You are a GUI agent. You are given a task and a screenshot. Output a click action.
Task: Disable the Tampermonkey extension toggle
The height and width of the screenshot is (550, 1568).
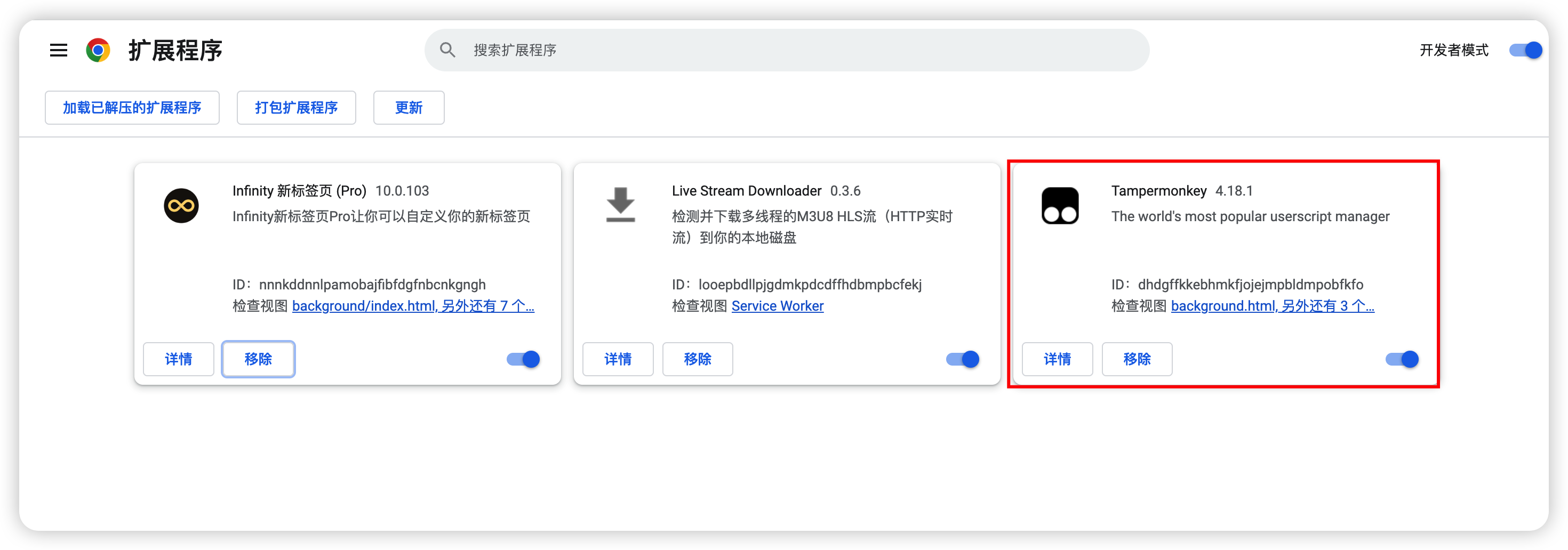1402,359
